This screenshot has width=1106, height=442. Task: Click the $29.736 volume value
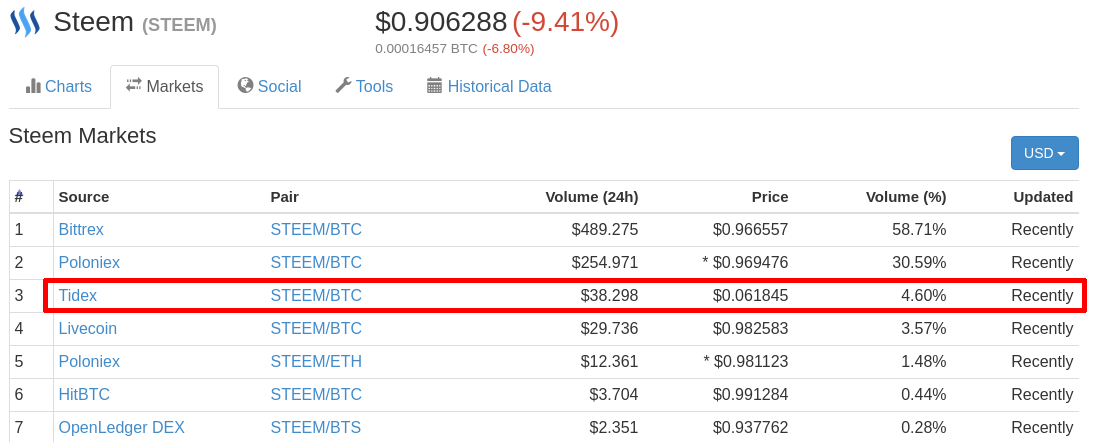pos(609,329)
